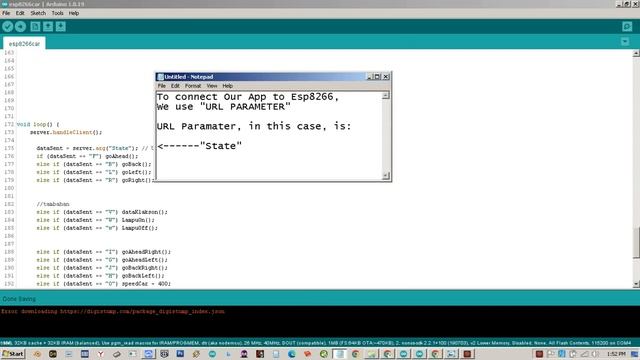Click the code line 'void loop() {'

click(38, 124)
